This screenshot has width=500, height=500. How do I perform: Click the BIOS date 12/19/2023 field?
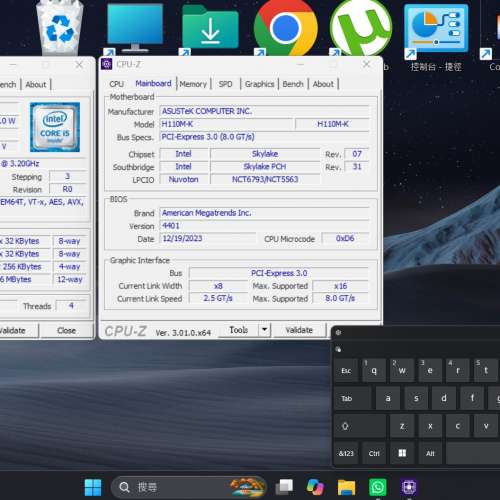coord(208,238)
